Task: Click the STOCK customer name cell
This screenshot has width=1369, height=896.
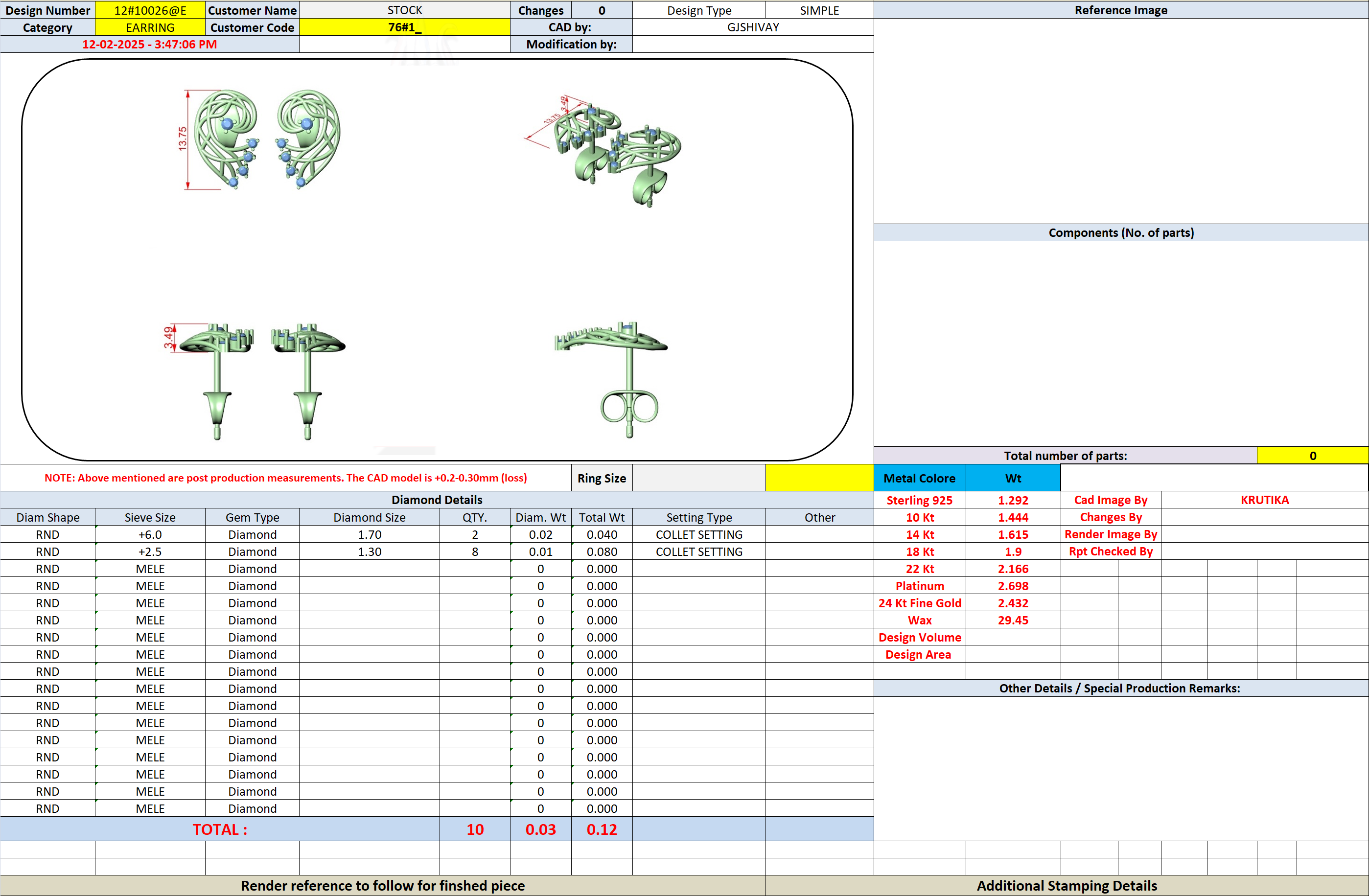Action: (404, 10)
